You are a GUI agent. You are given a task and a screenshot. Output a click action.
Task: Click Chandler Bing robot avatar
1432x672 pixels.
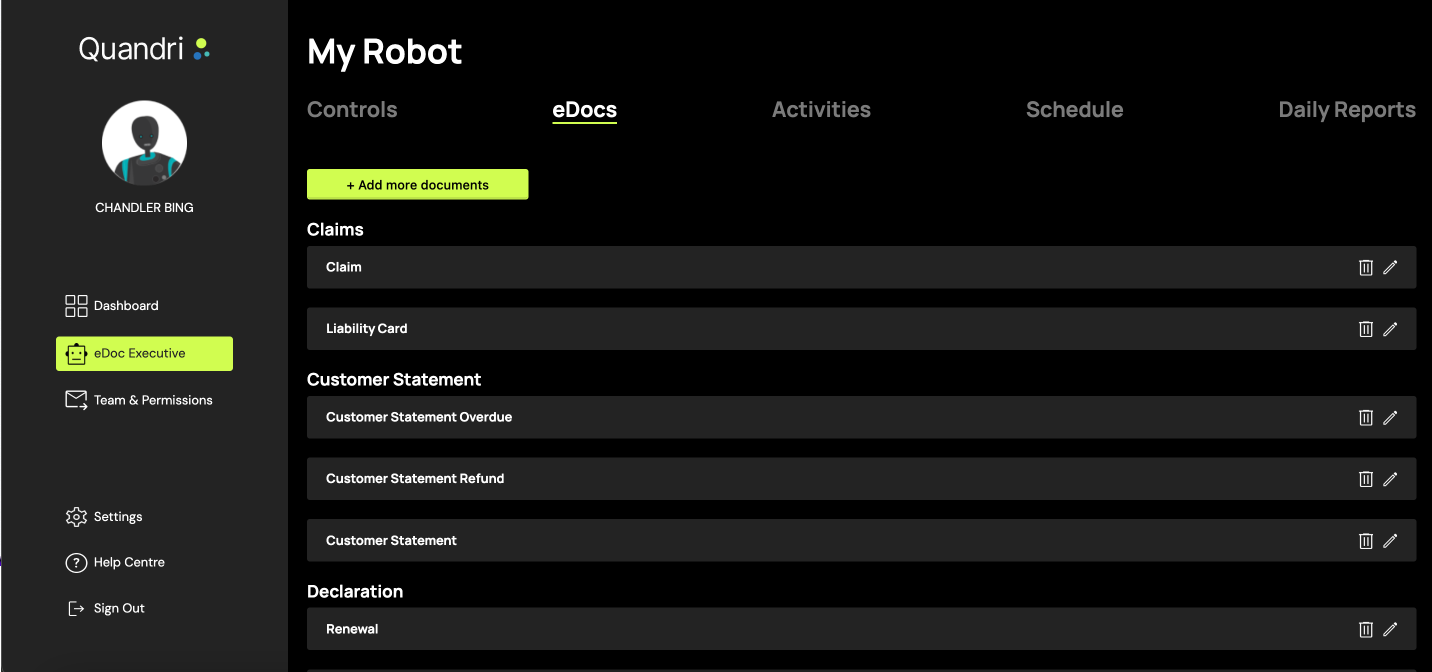[x=144, y=143]
